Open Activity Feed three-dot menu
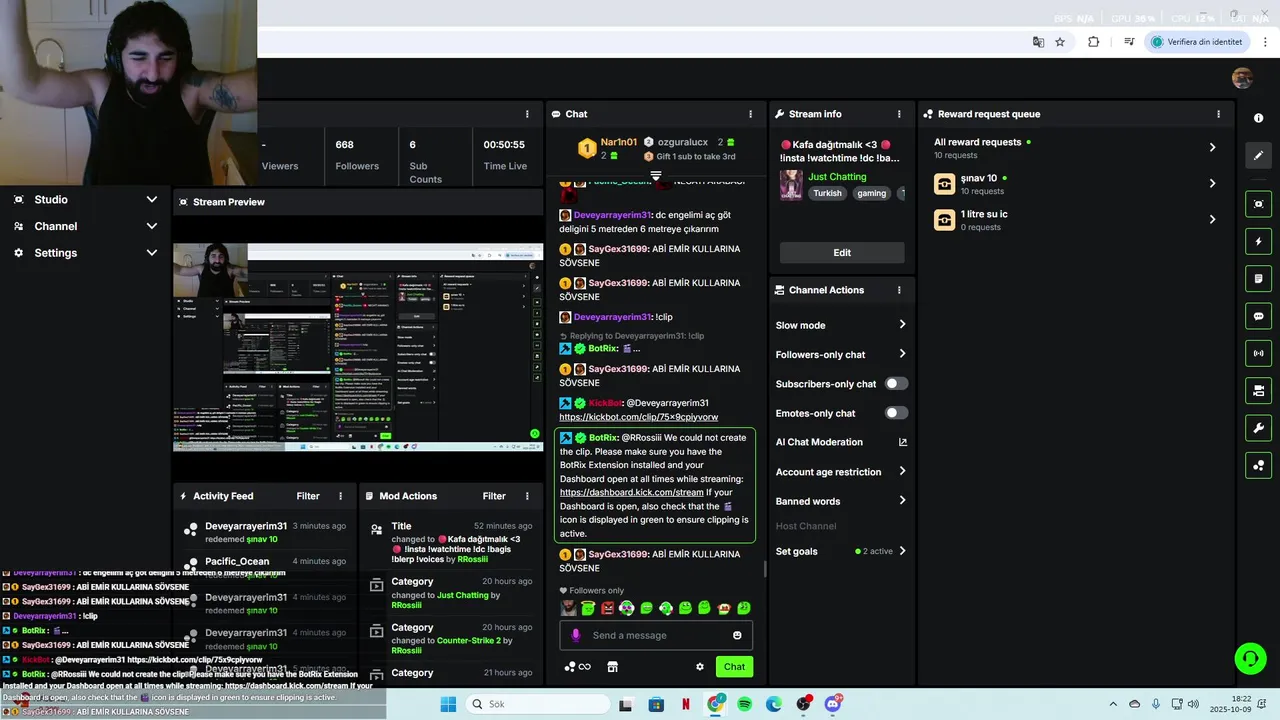The image size is (1280, 720). pos(340,496)
